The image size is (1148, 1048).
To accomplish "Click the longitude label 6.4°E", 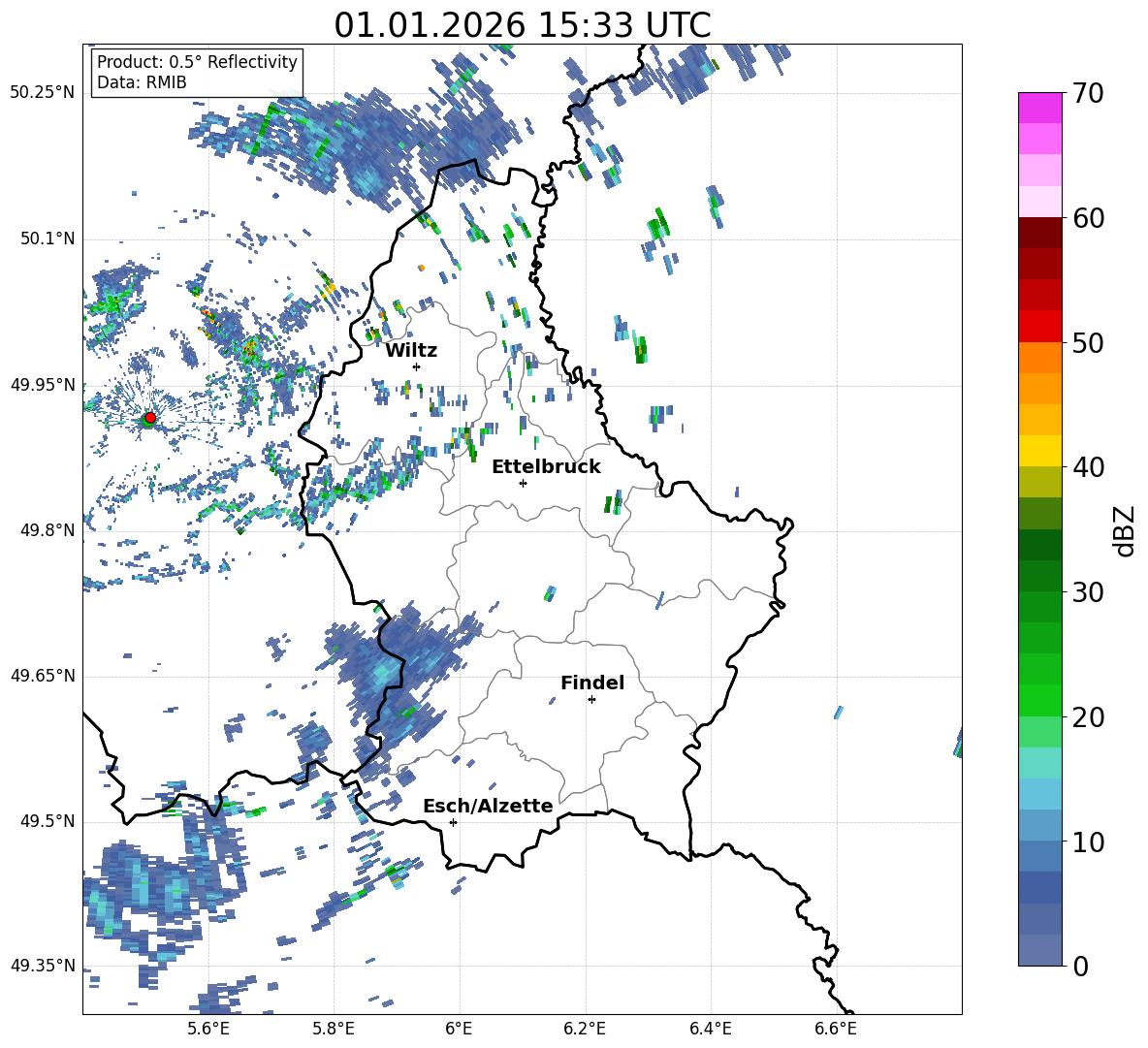I will tap(710, 1029).
